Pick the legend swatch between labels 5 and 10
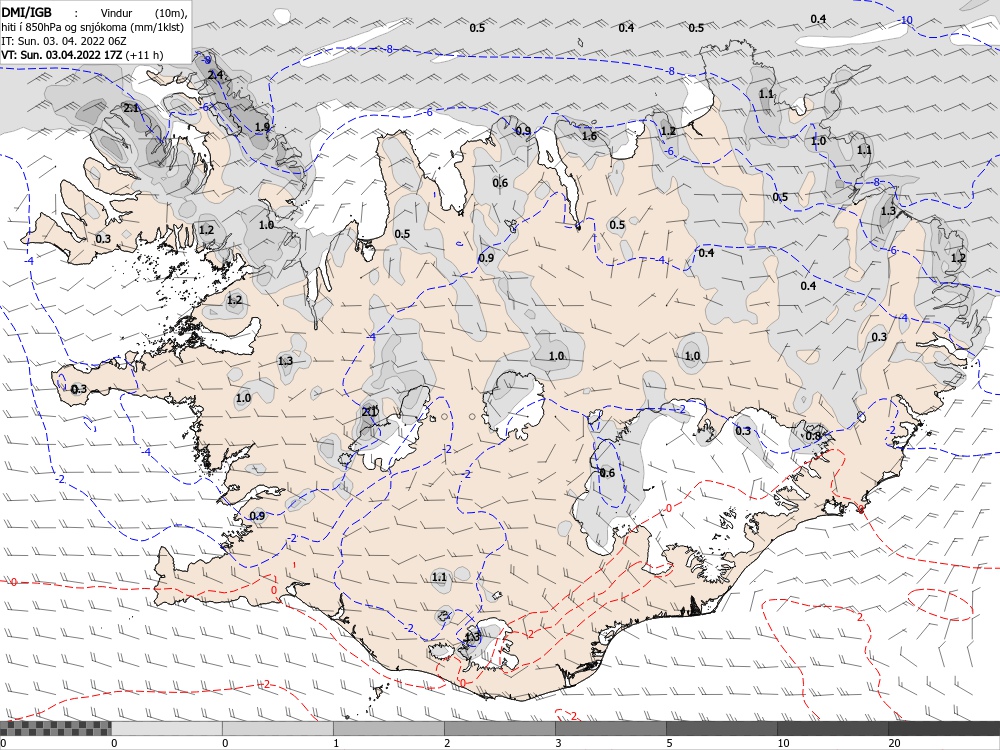This screenshot has width=1000, height=750. (x=721, y=728)
